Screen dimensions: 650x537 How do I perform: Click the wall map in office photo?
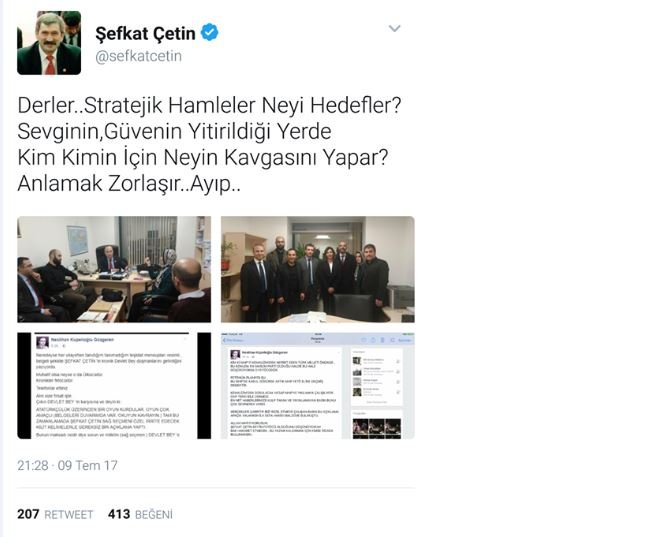tap(78, 240)
